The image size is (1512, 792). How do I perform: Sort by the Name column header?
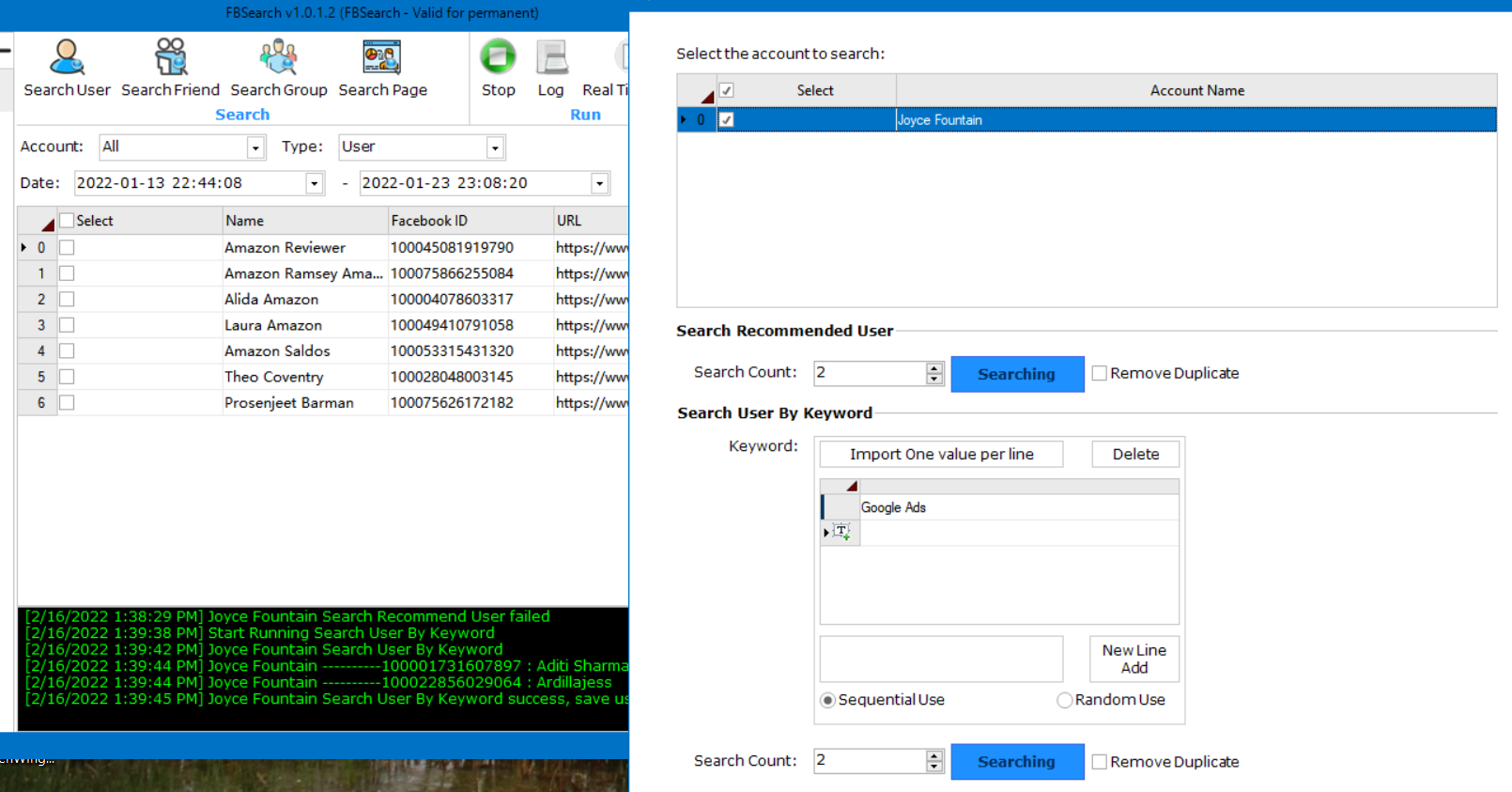coord(304,221)
